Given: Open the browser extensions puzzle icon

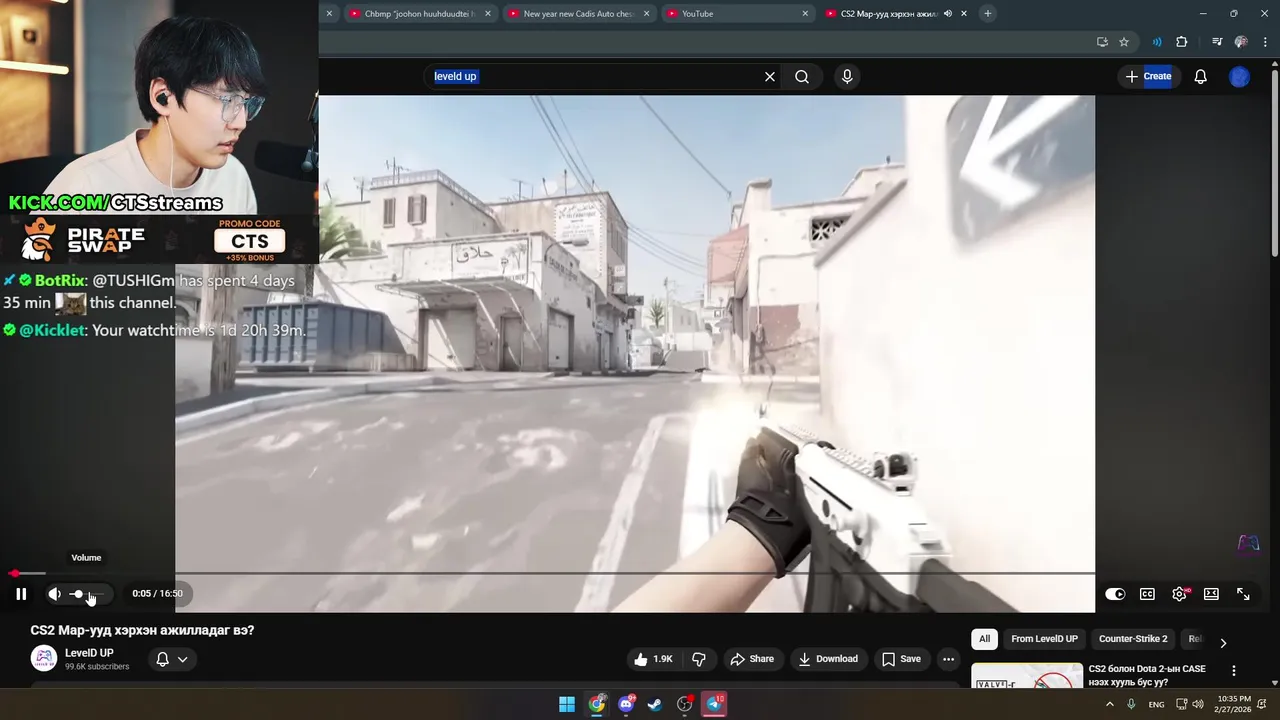Looking at the screenshot, I should pos(1182,42).
